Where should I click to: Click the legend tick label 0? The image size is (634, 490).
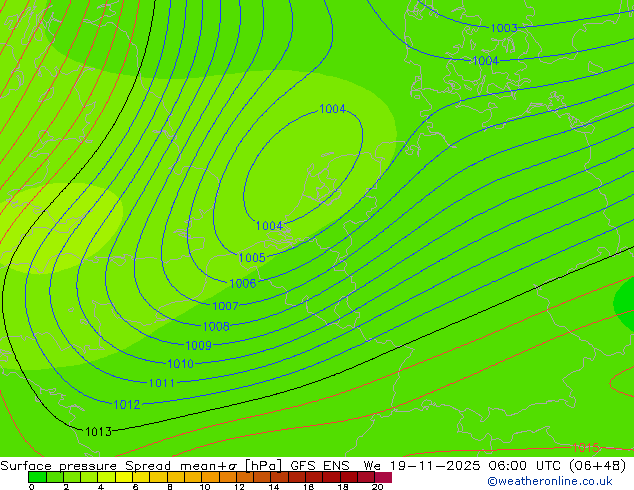[x=32, y=487]
